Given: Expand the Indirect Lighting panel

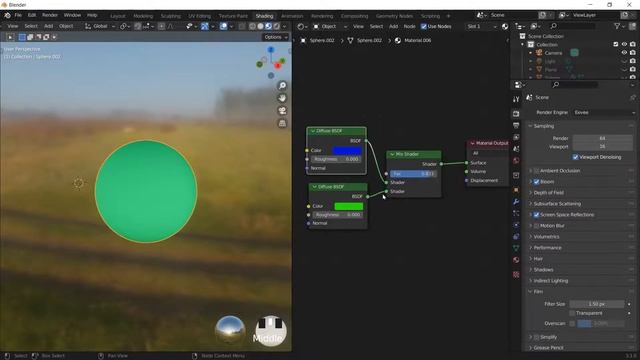Looking at the screenshot, I should click(x=550, y=281).
